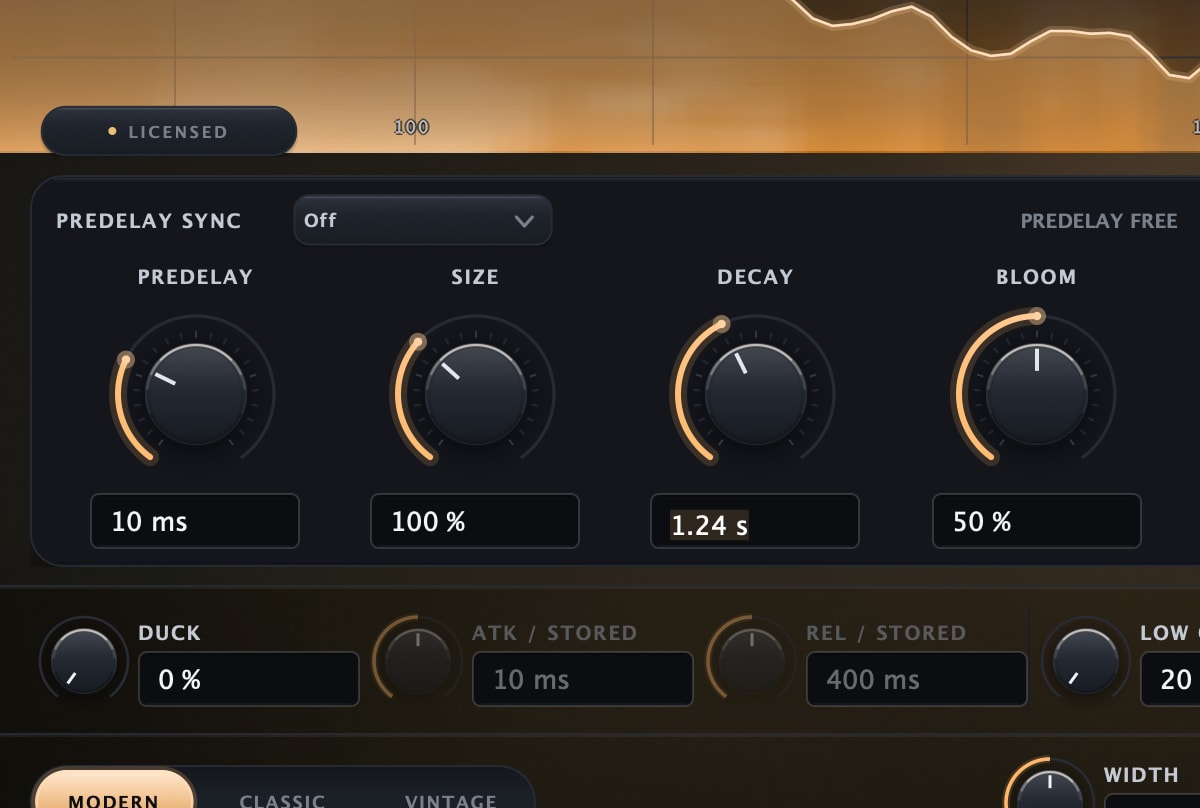Click the Duck label
This screenshot has height=808, width=1200.
point(170,633)
